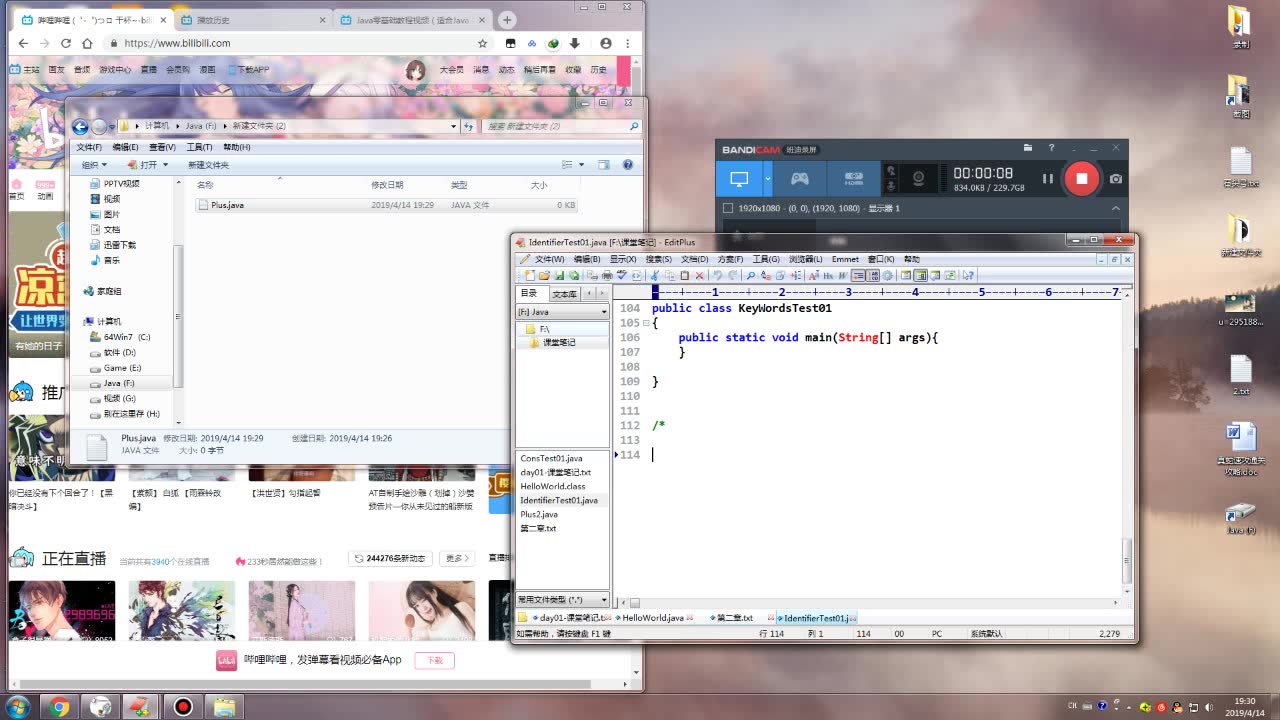Select ConsTest01.java in EditPlus file list
This screenshot has height=720, width=1280.
point(551,458)
